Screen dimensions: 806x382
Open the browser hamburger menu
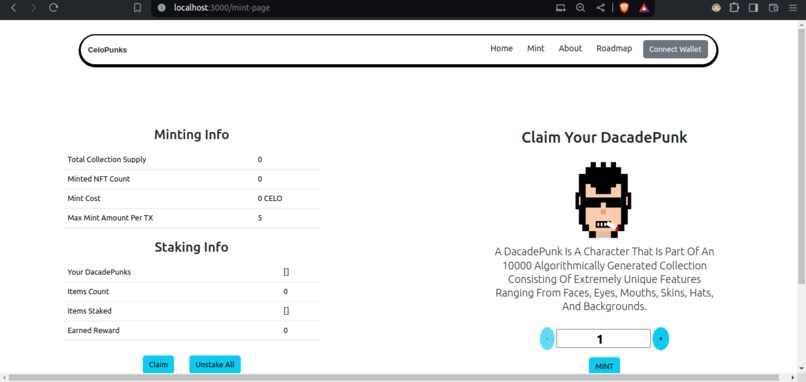coord(793,8)
